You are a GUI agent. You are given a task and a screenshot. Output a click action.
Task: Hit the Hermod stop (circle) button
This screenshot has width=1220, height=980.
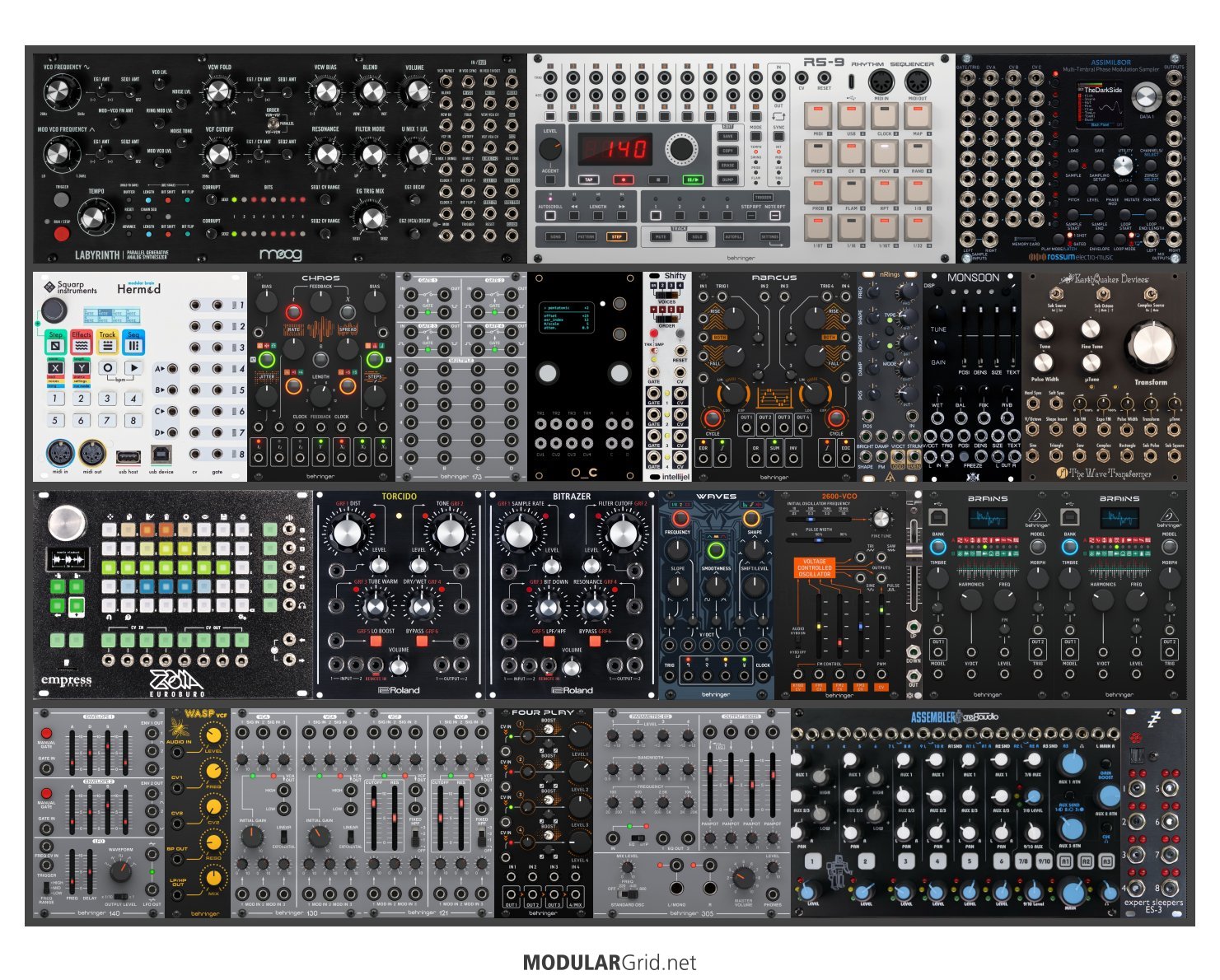click(x=108, y=368)
